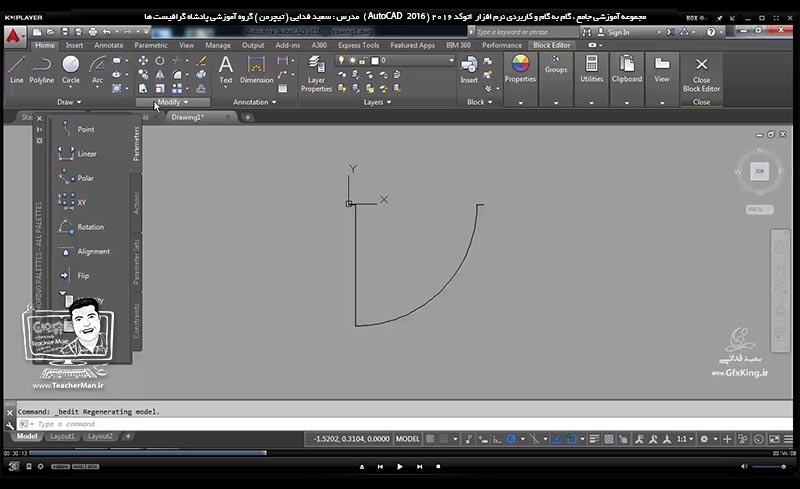
Task: Click the Explode tool icon
Action: [202, 75]
